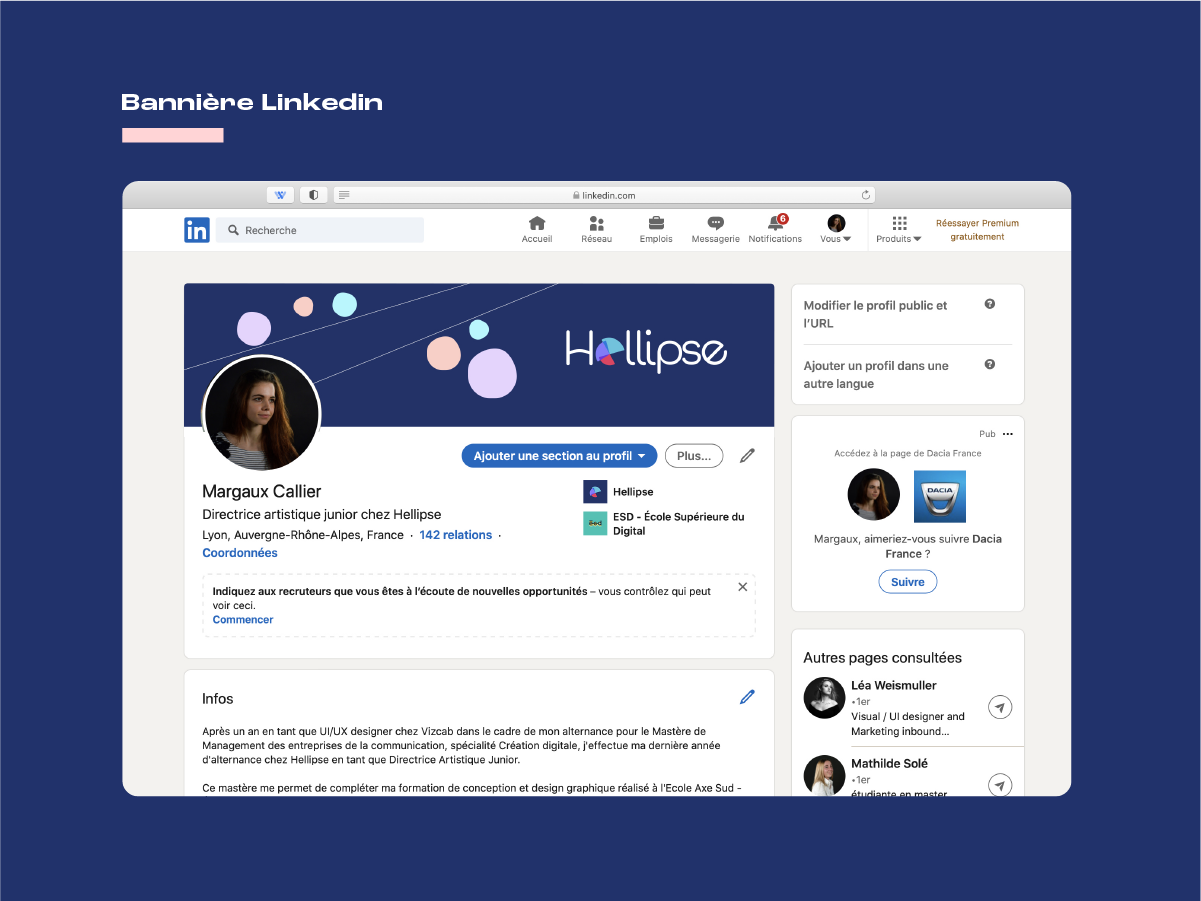Screen dimensions: 1201x901
Task: Edit the Infos section pencil
Action: click(747, 697)
